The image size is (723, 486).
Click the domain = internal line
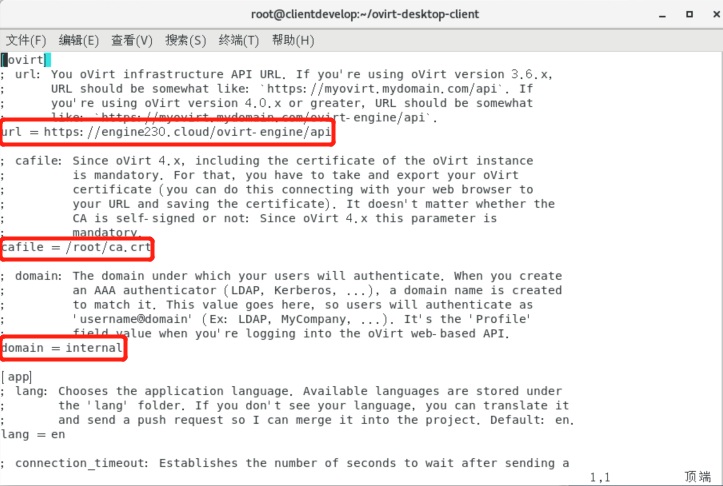pos(62,348)
